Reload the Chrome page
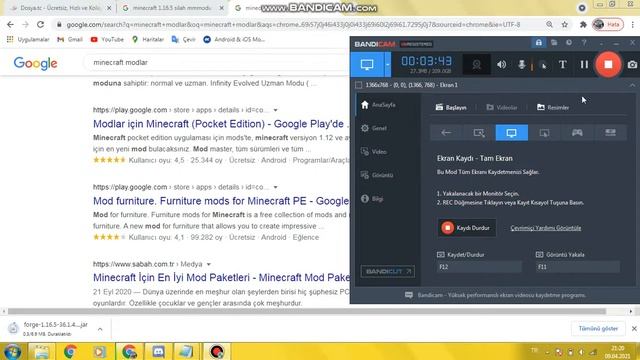This screenshot has width=640, height=360. [x=40, y=24]
